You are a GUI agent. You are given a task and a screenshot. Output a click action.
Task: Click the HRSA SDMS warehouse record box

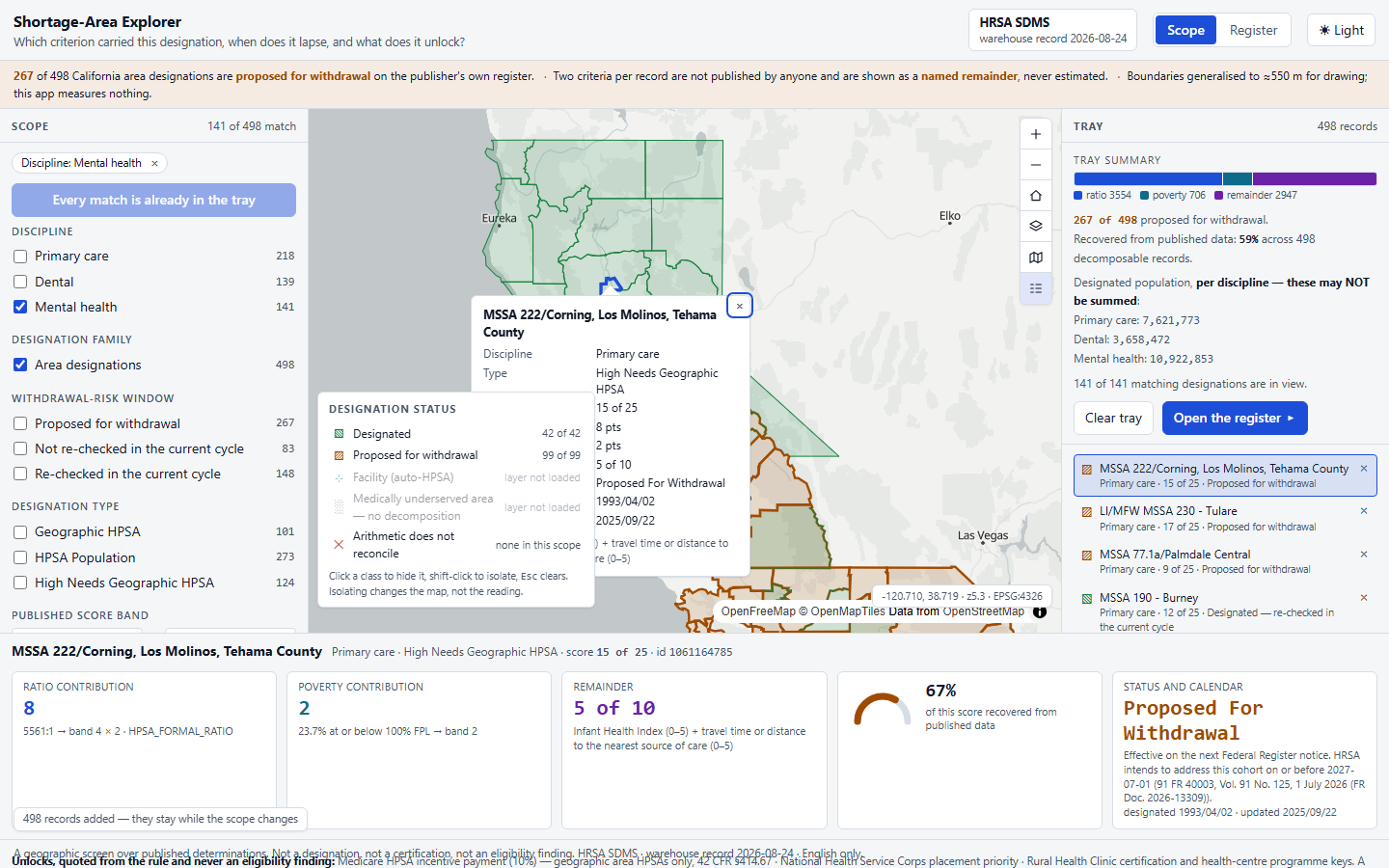point(1052,30)
